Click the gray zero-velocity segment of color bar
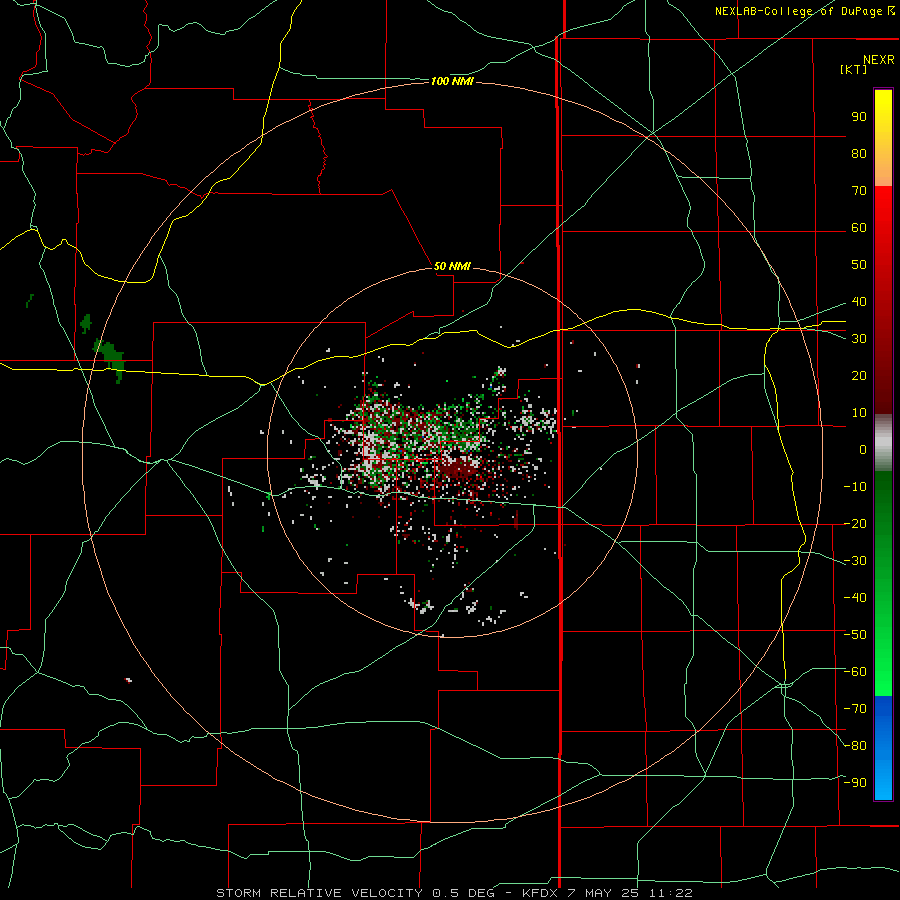This screenshot has width=900, height=900. pos(883,443)
